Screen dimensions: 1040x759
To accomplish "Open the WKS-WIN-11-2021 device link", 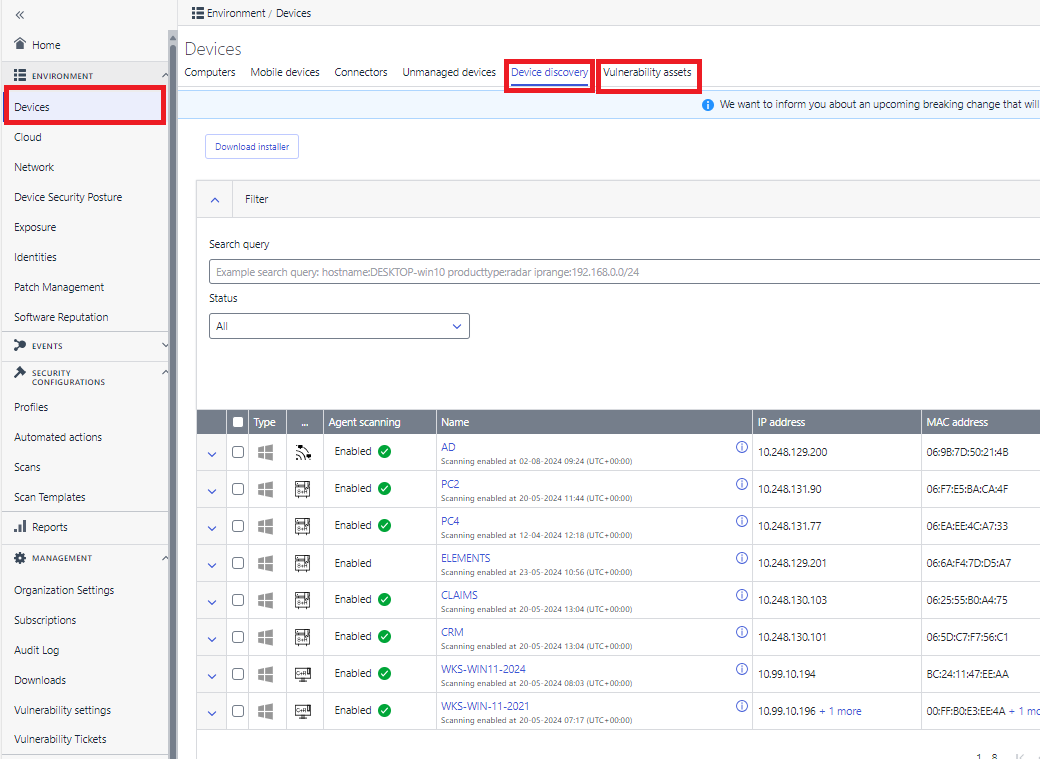I will 485,706.
